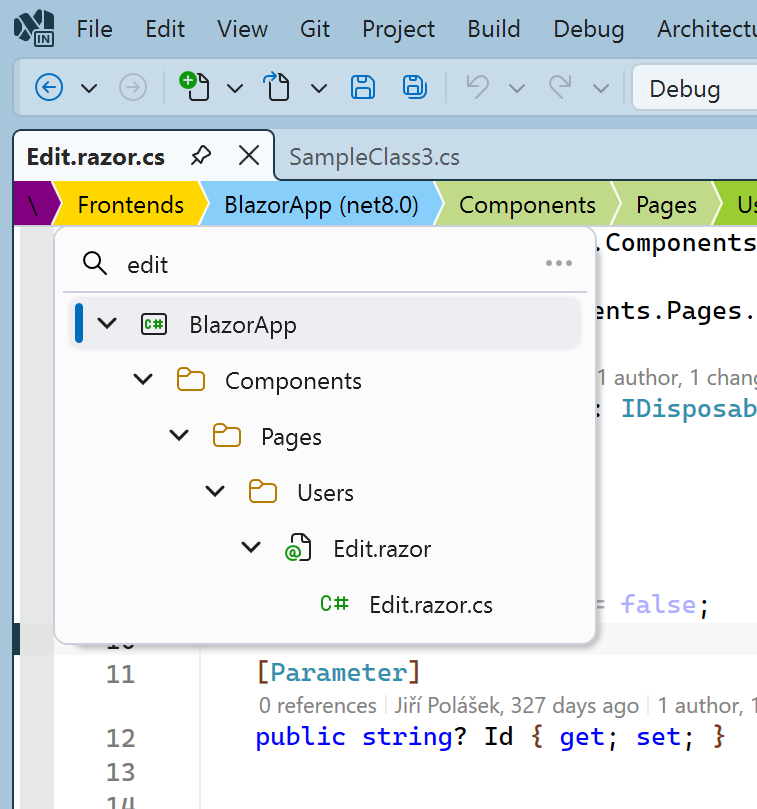Open the View menu
This screenshot has width=757, height=809.
point(242,29)
